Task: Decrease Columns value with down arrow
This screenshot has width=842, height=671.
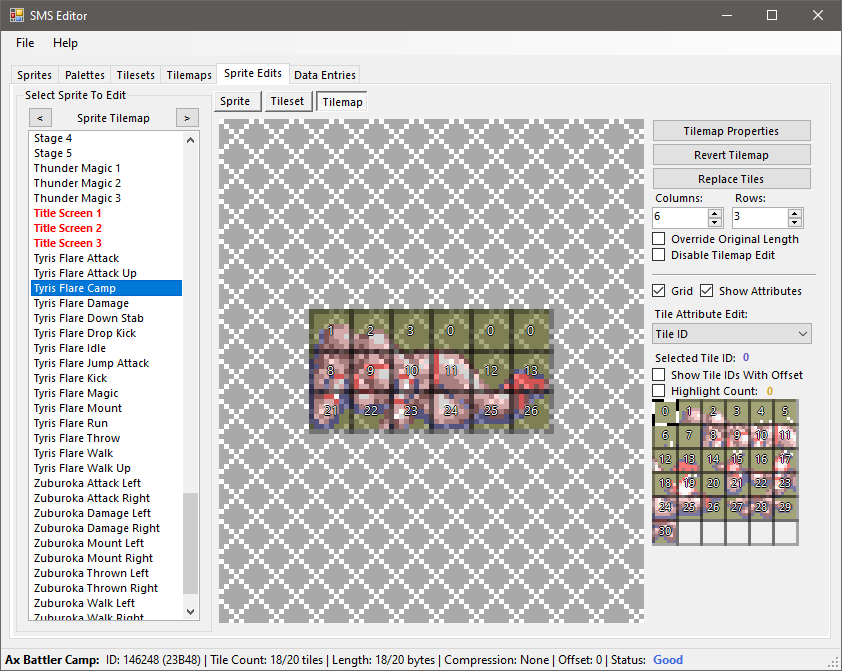Action: coord(714,222)
